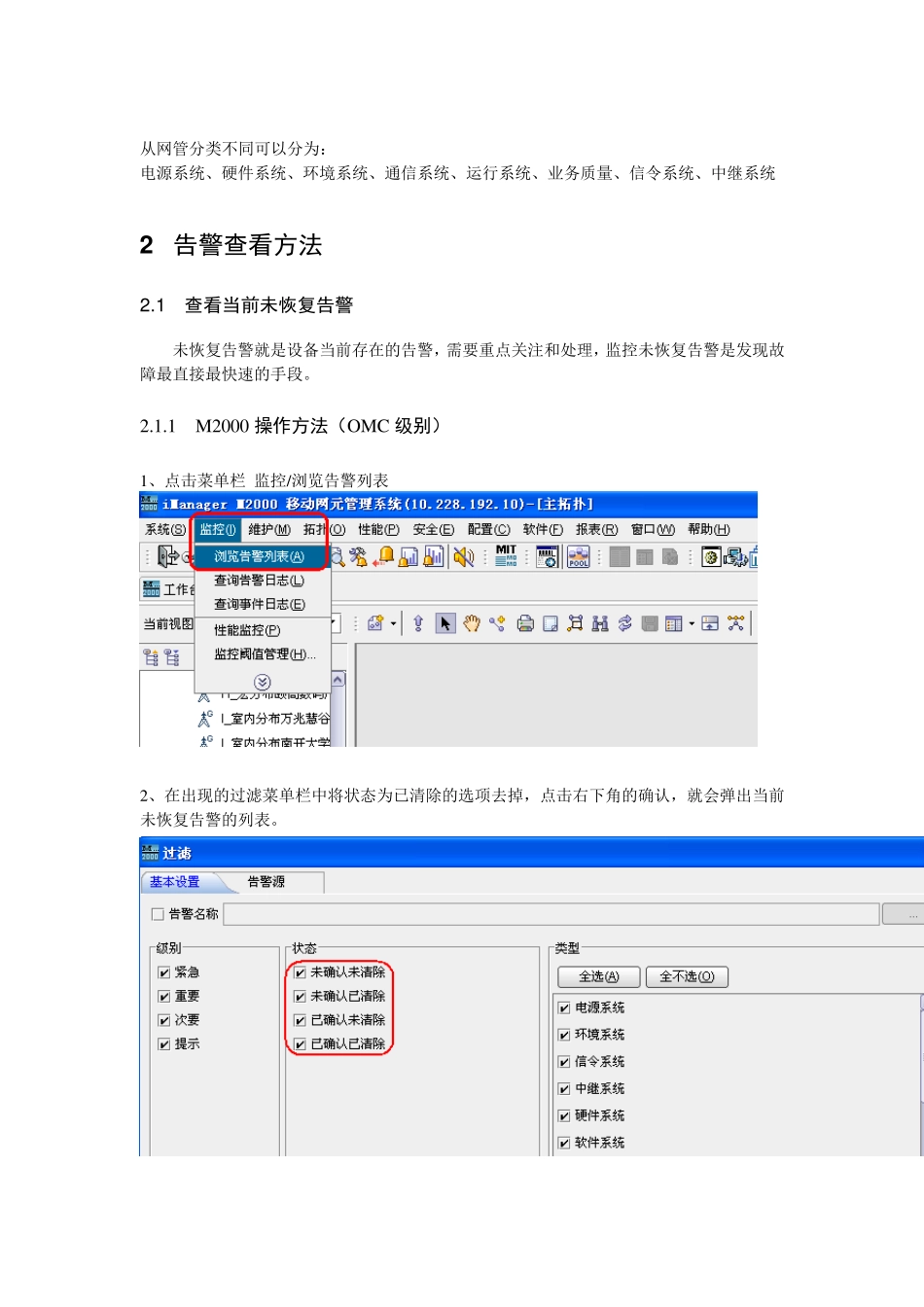Click the 全不选(O) button
924x1307 pixels.
click(687, 976)
